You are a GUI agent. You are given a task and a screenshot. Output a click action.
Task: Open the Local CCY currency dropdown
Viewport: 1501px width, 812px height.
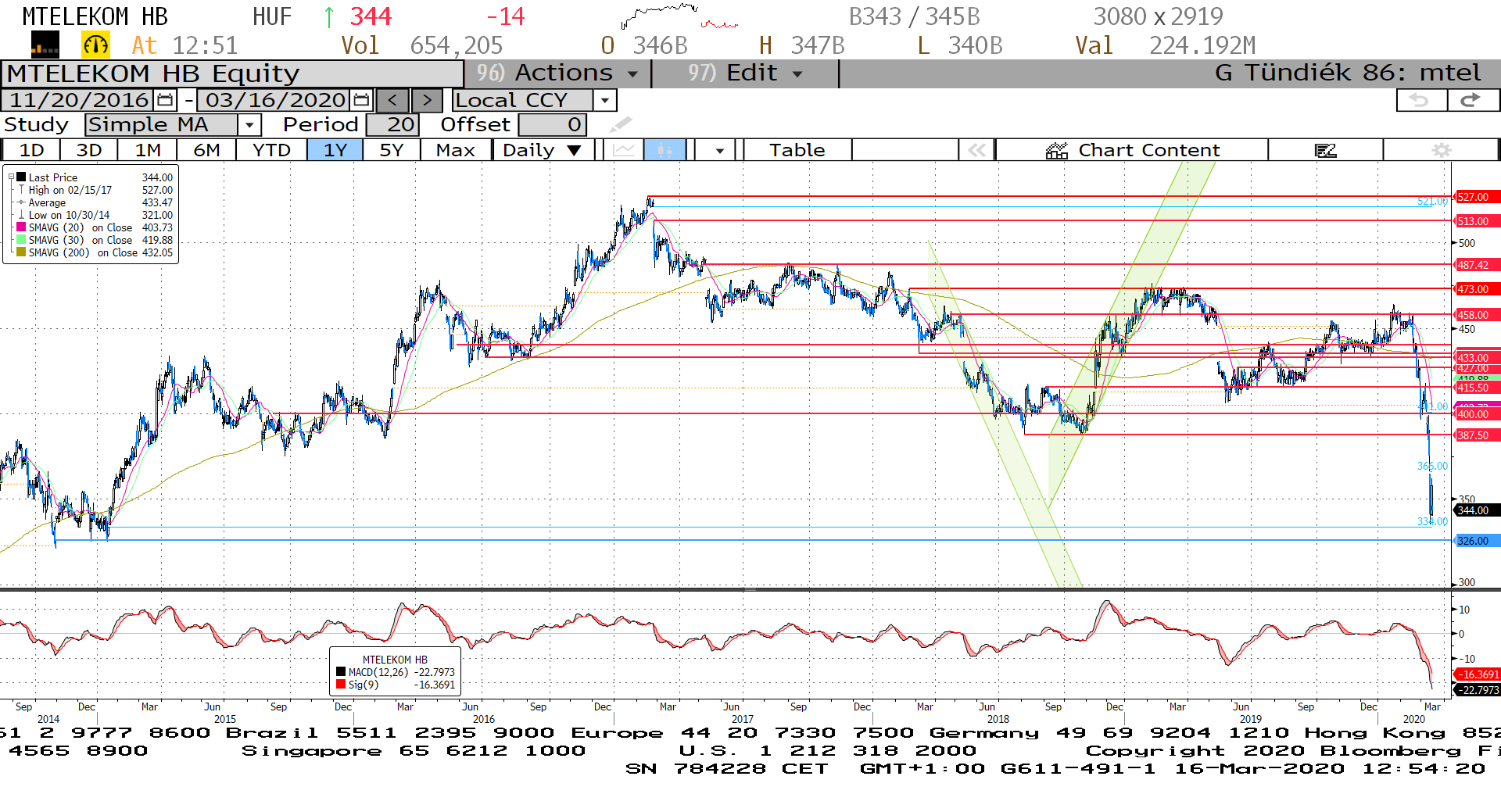click(x=604, y=100)
